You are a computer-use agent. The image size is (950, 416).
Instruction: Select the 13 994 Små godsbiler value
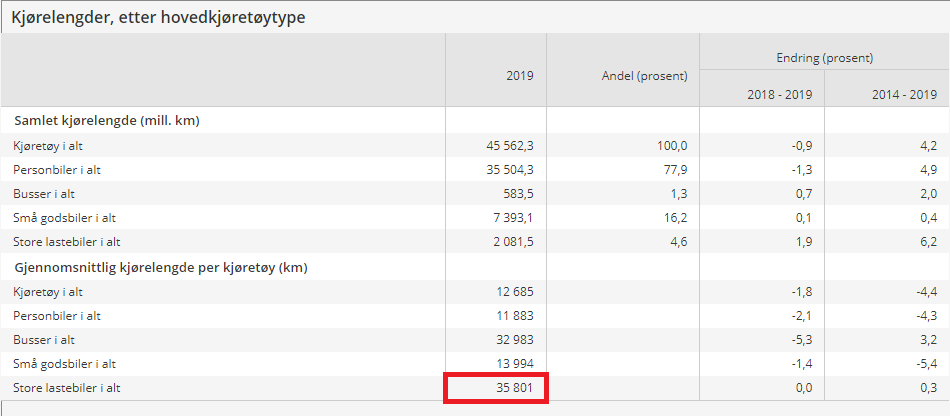[514, 364]
